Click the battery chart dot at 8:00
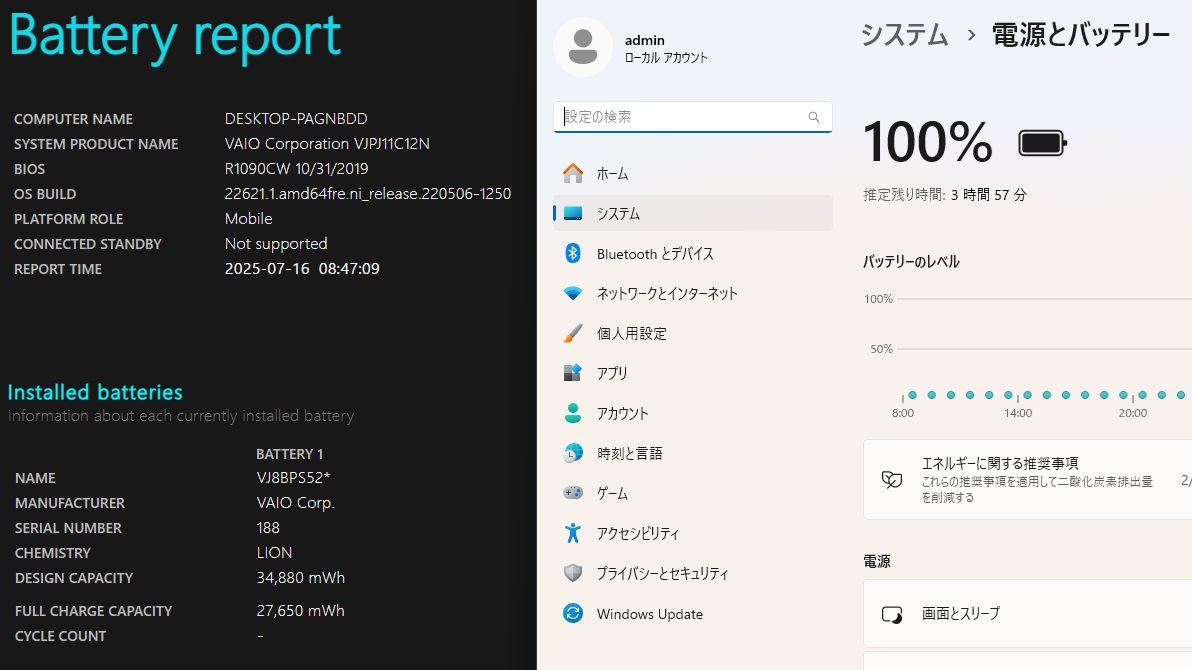The image size is (1192, 670). pos(912,395)
